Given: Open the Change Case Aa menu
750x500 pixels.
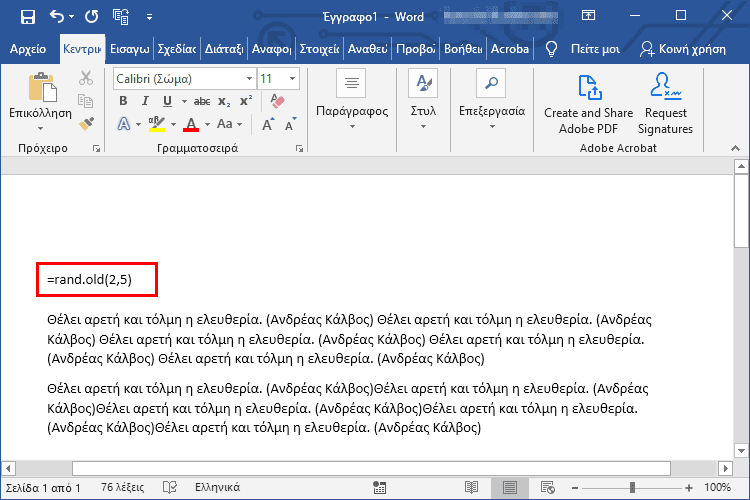Looking at the screenshot, I should coord(230,124).
